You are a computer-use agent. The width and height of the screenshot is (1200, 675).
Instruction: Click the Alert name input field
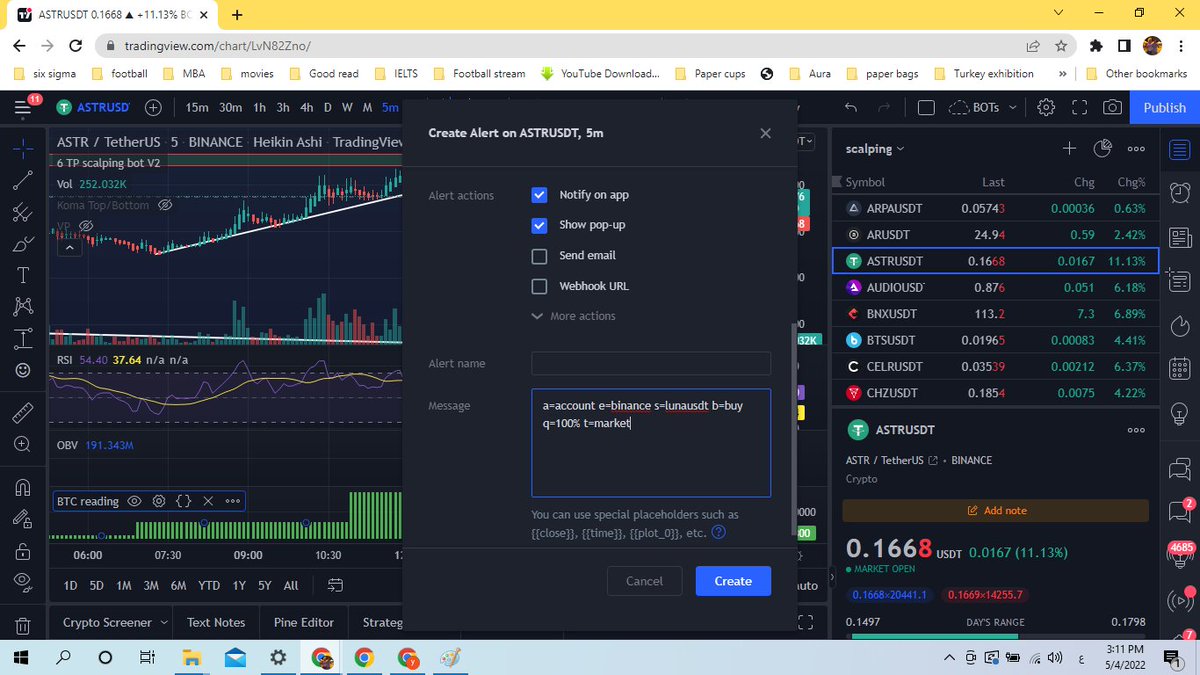point(651,363)
